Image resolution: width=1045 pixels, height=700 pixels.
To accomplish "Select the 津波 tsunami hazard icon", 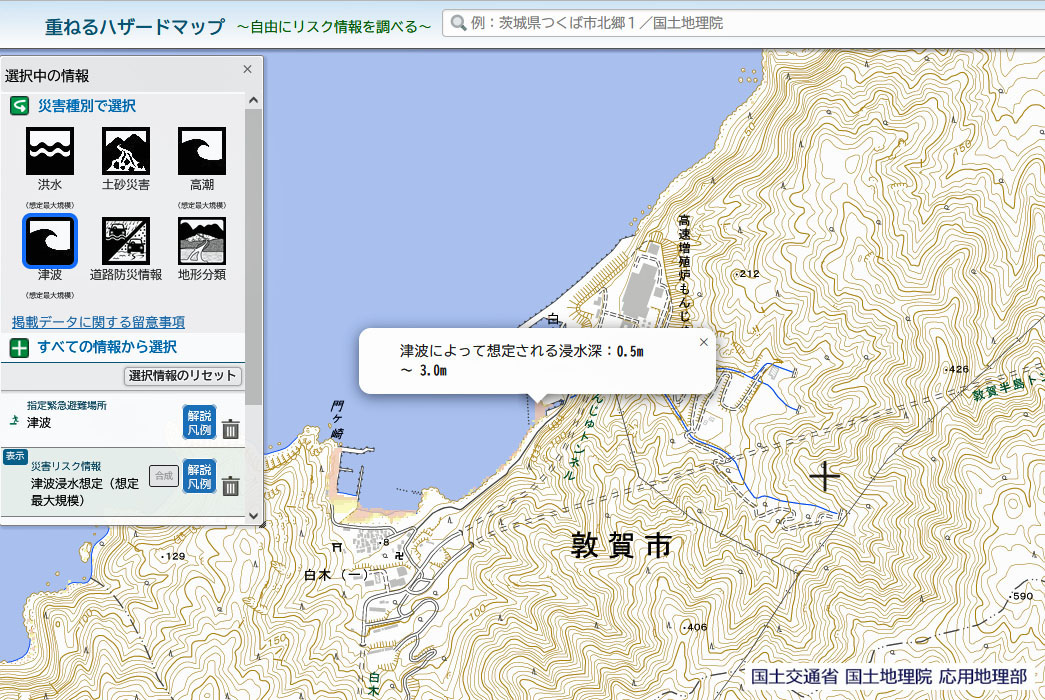I will tap(50, 242).
